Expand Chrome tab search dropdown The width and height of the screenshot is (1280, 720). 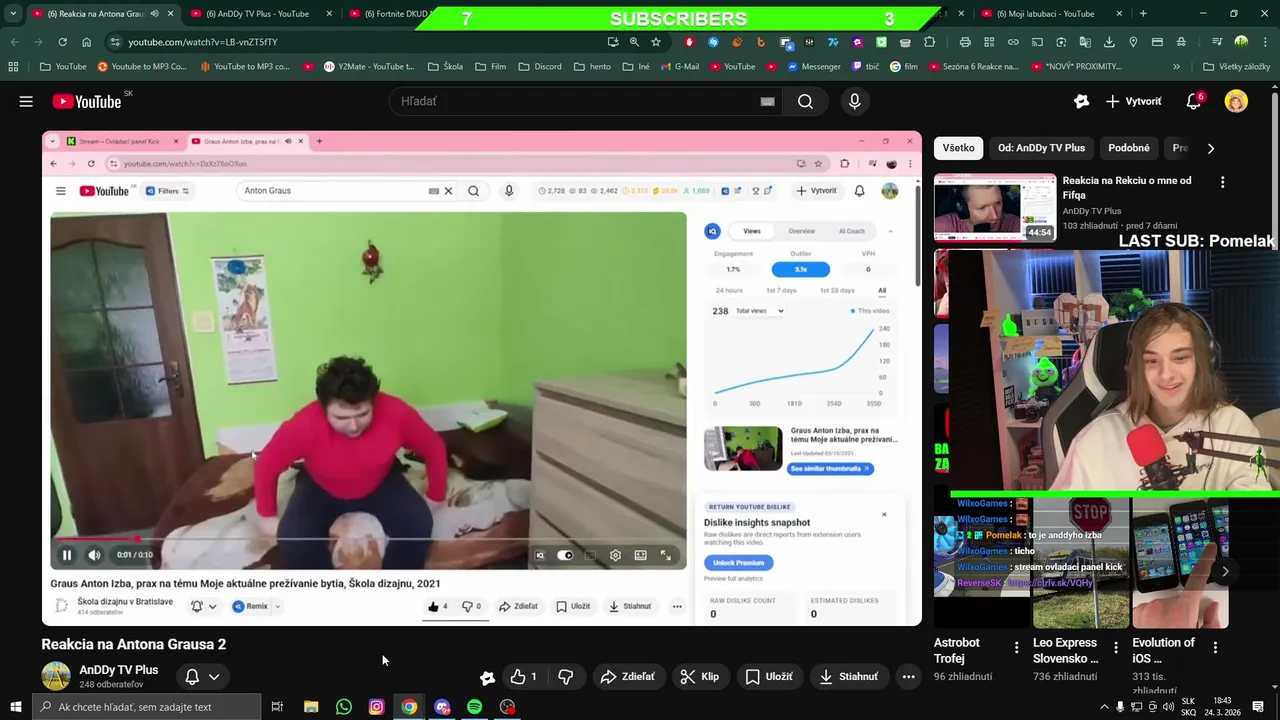point(13,14)
